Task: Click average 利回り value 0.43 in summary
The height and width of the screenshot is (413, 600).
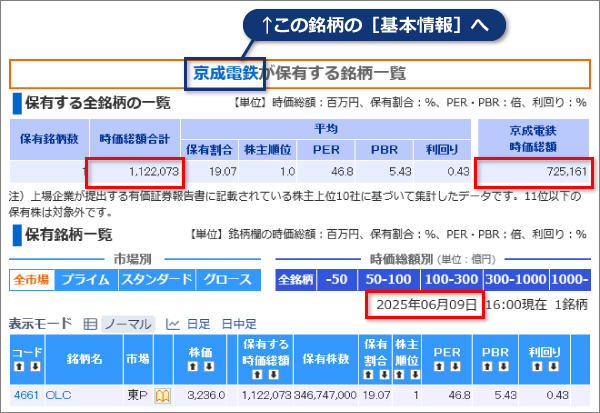Action: click(458, 171)
